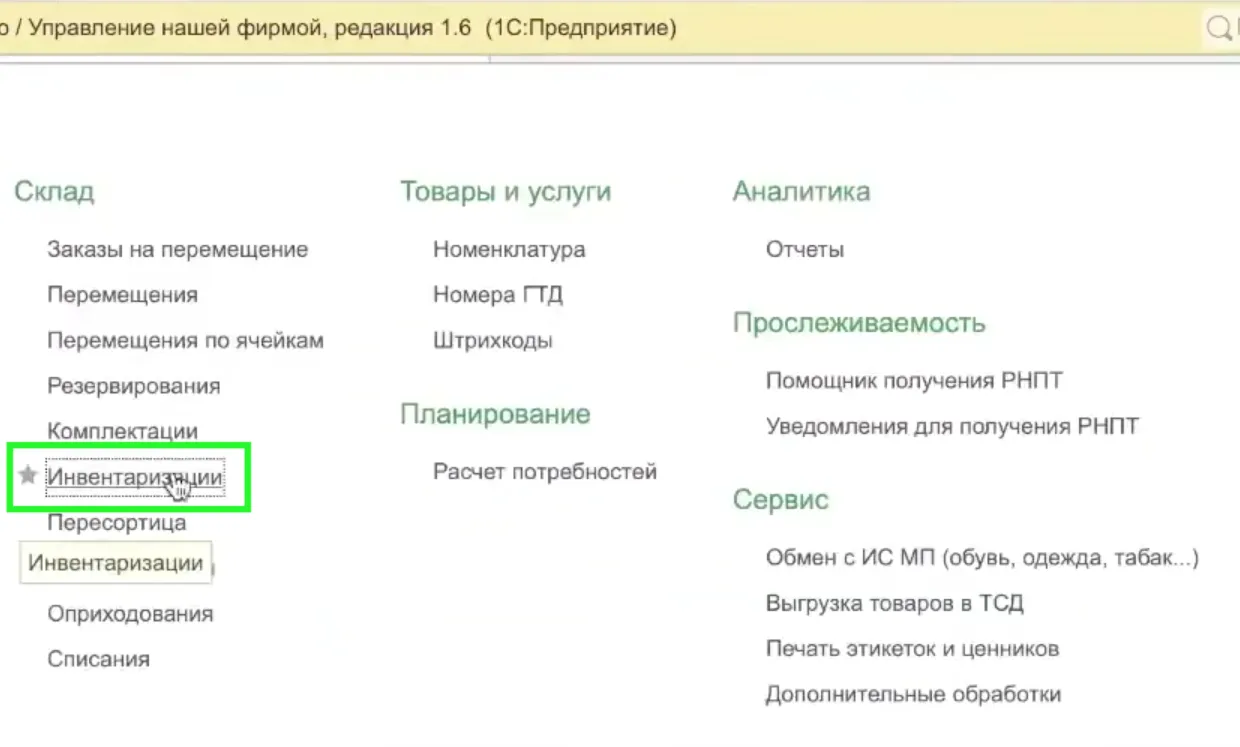
Task: Open Дополнительные обработки
Action: (912, 694)
